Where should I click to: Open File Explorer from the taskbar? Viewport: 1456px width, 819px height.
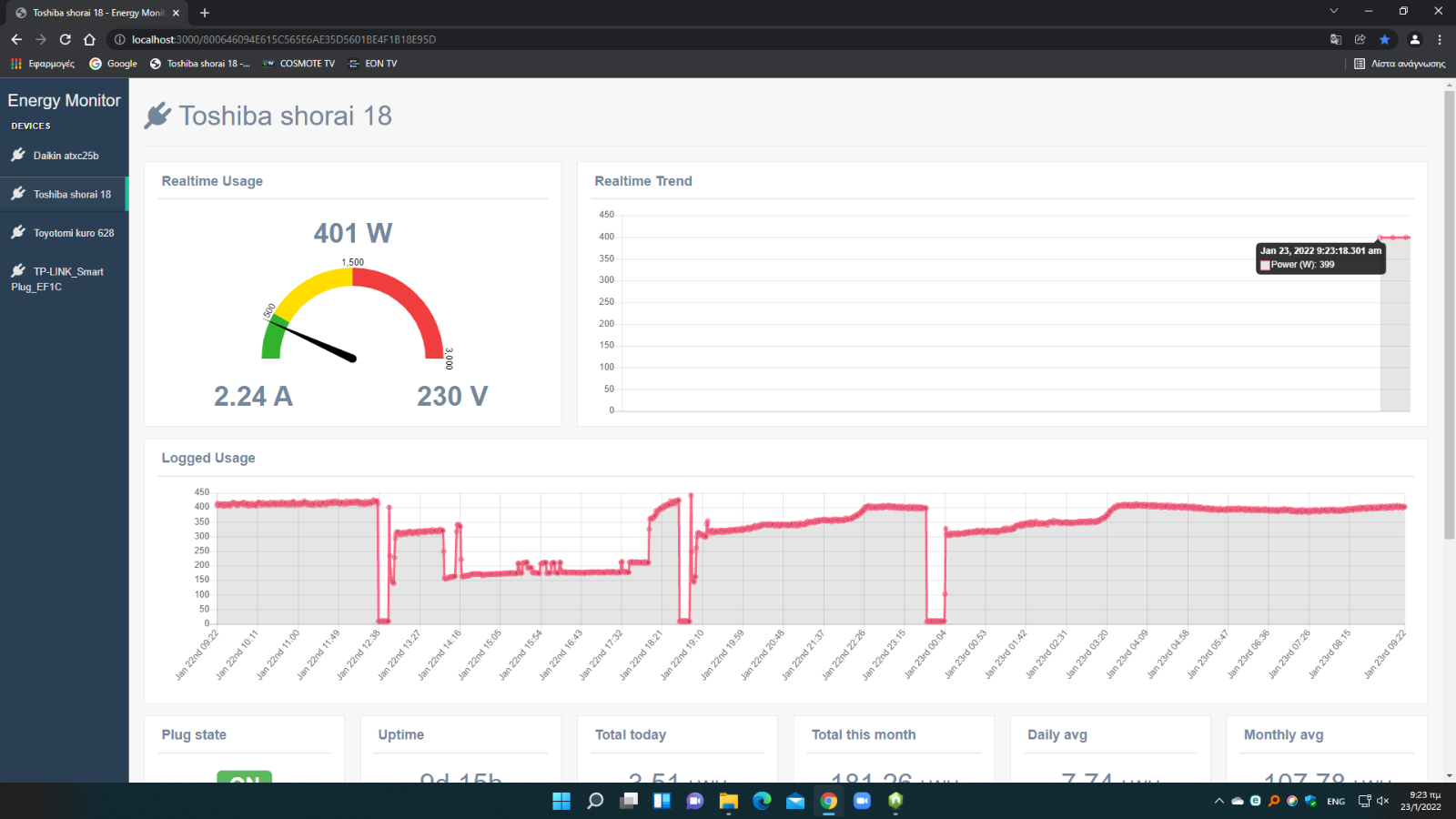(728, 801)
